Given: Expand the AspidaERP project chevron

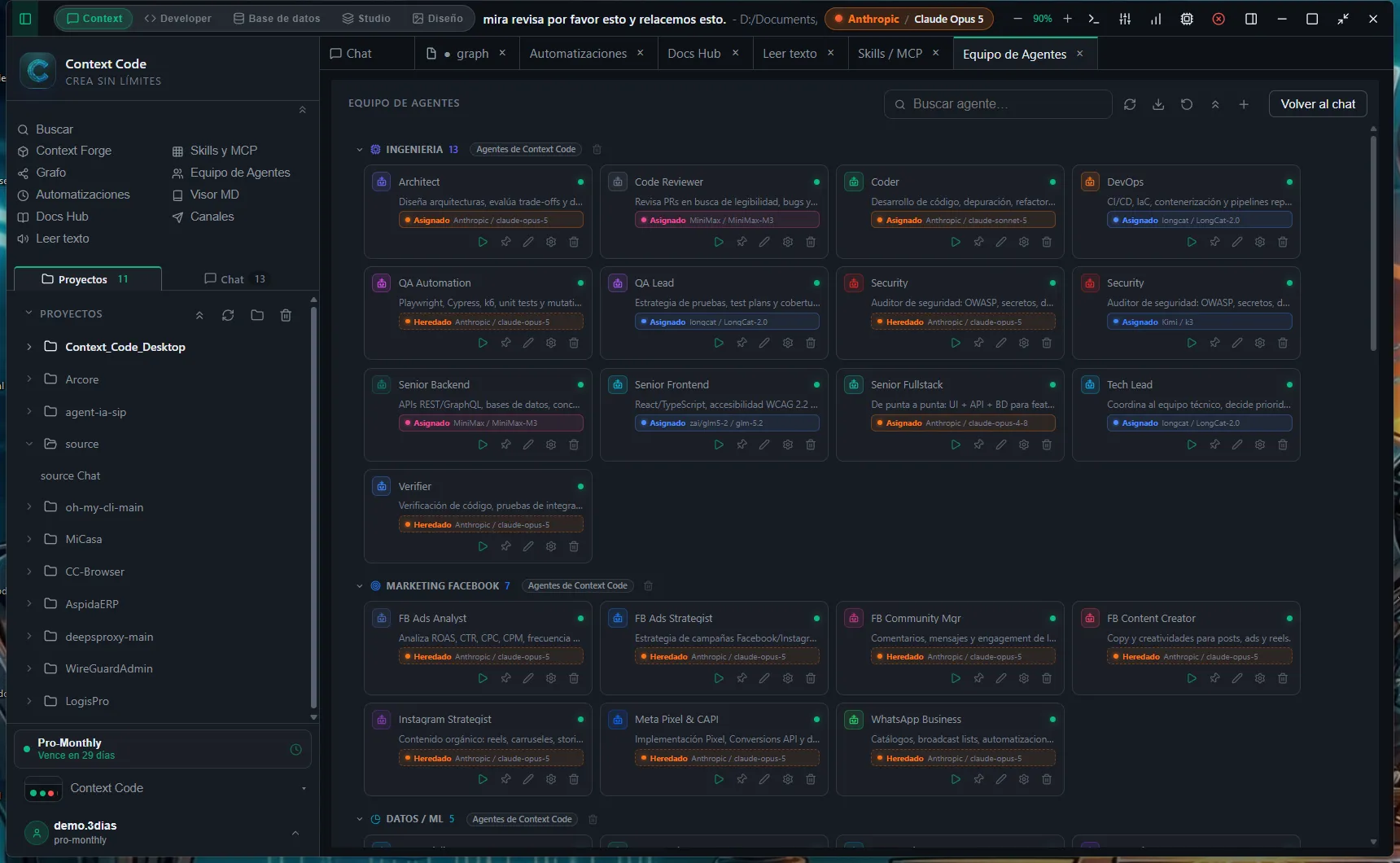Looking at the screenshot, I should pos(29,604).
